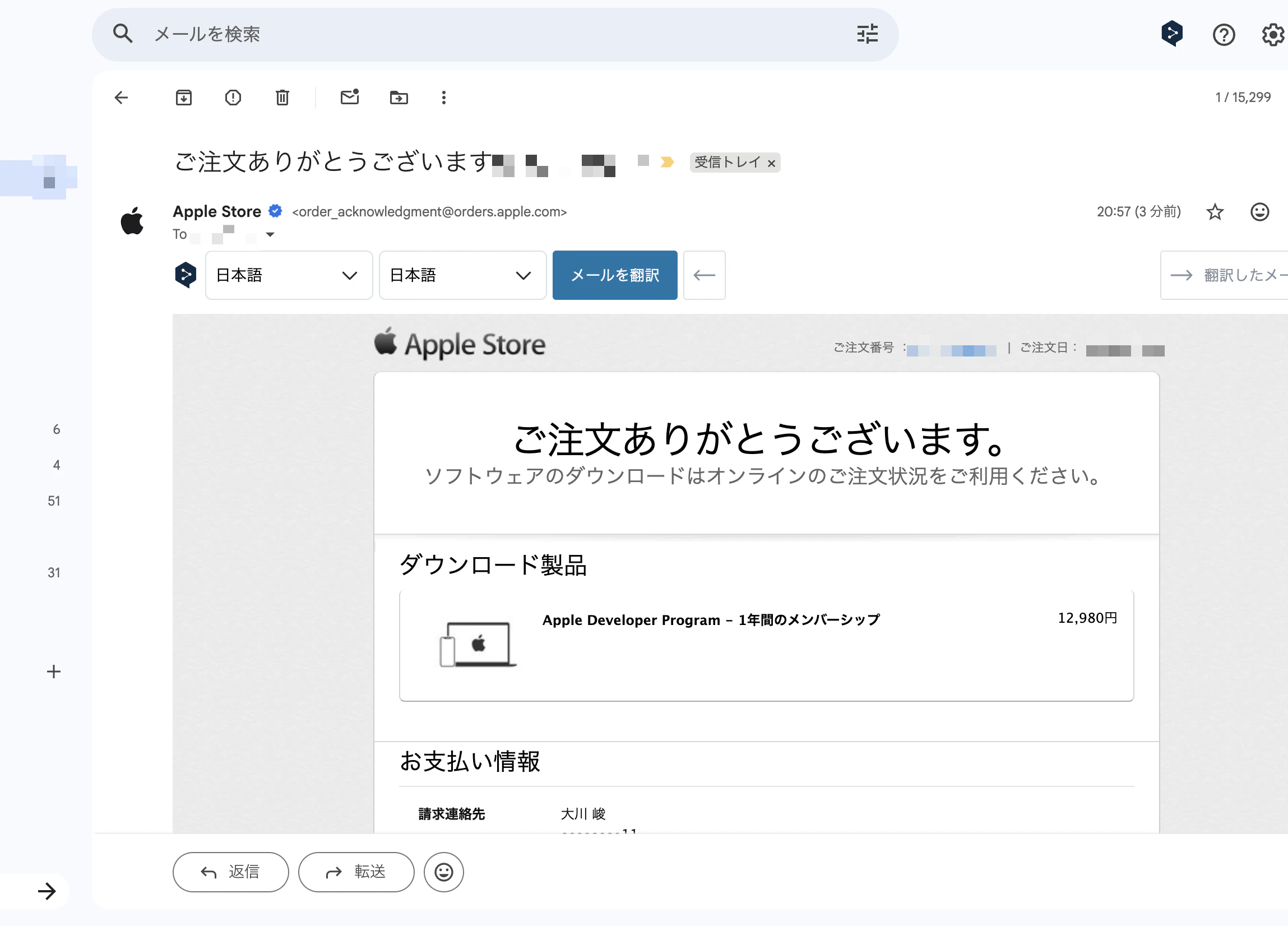Viewport: 1288px width, 926px height.
Task: Click the ご注文番号 label
Action: pos(863,347)
